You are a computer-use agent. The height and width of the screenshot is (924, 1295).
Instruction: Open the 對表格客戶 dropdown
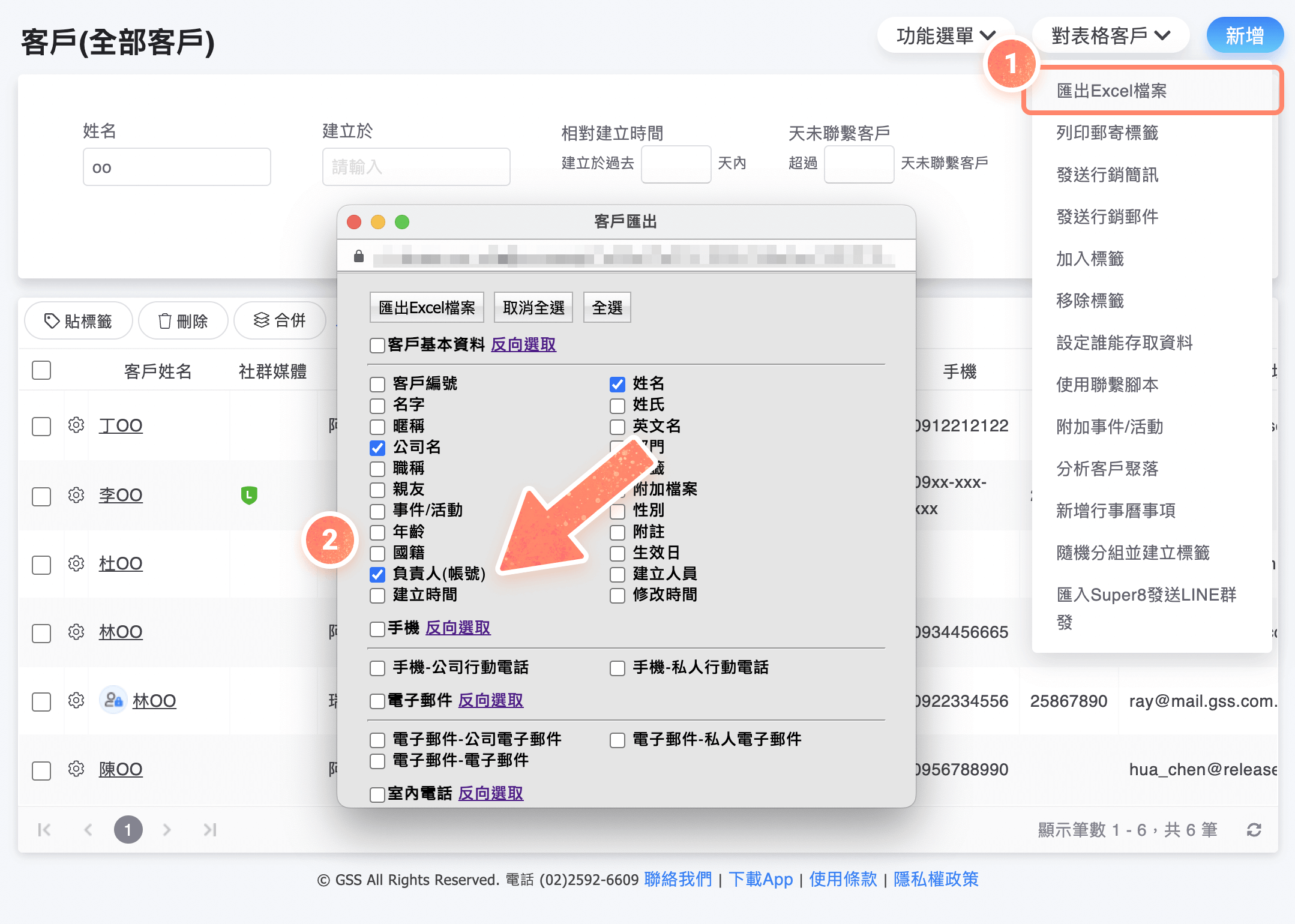coord(1111,36)
